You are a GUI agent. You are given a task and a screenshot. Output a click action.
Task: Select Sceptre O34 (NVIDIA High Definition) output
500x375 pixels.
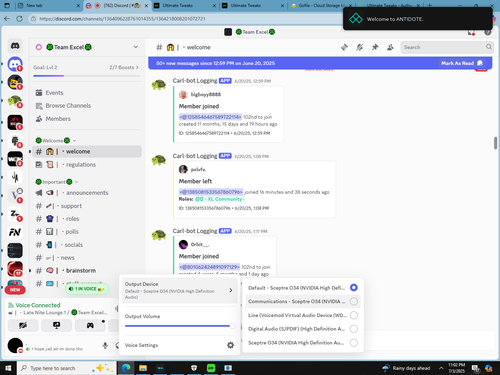(303, 343)
